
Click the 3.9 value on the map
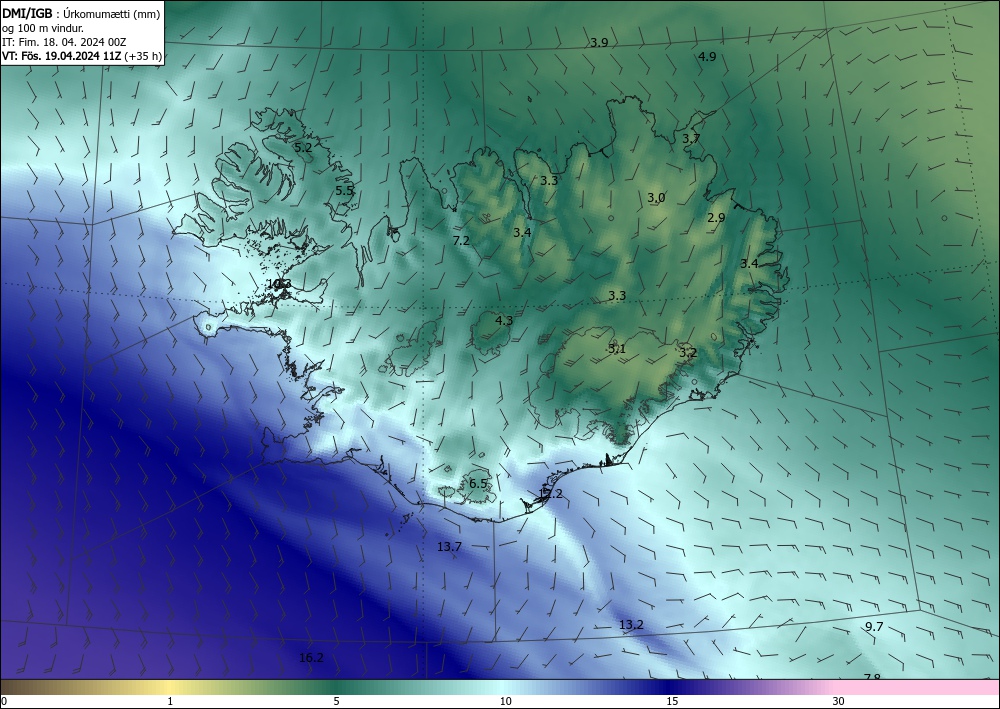pyautogui.click(x=599, y=43)
